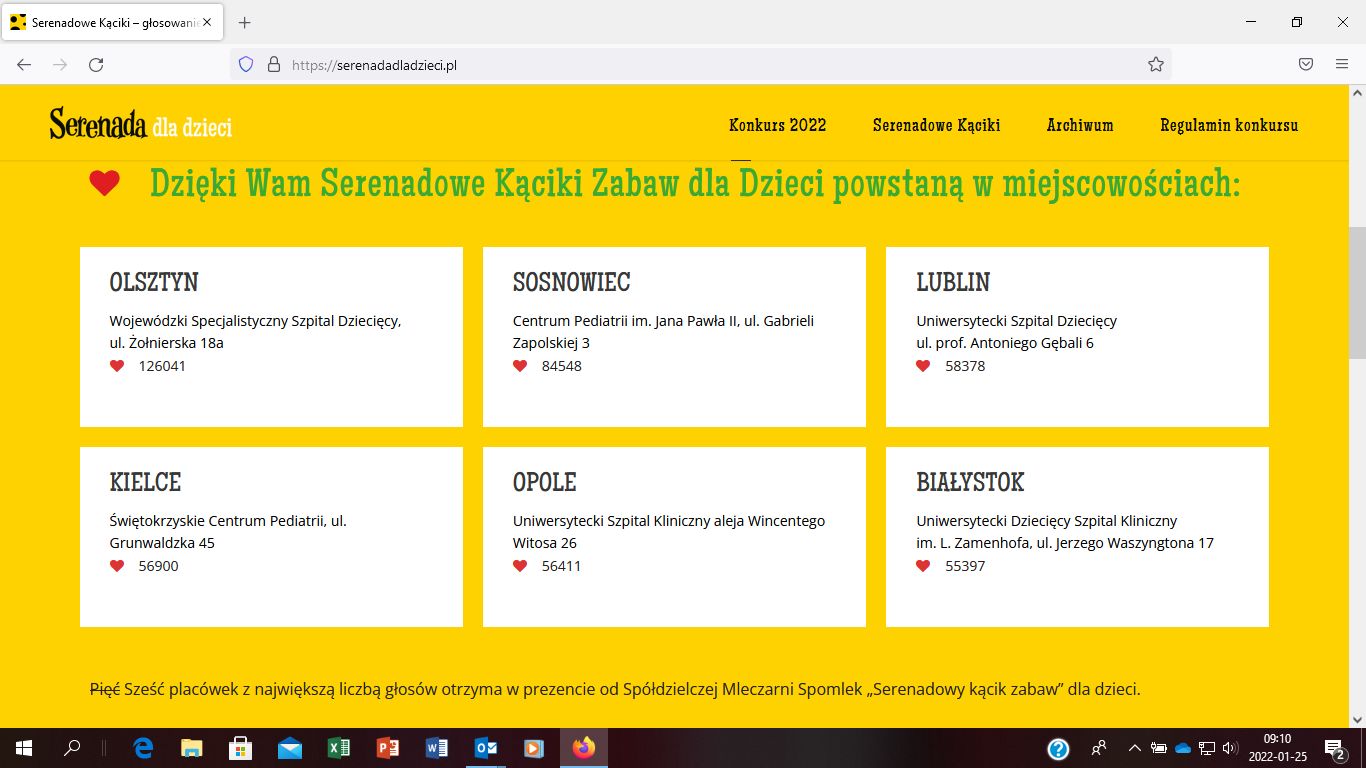The height and width of the screenshot is (768, 1366).
Task: Click the large red heart beside the headline
Action: (x=104, y=183)
